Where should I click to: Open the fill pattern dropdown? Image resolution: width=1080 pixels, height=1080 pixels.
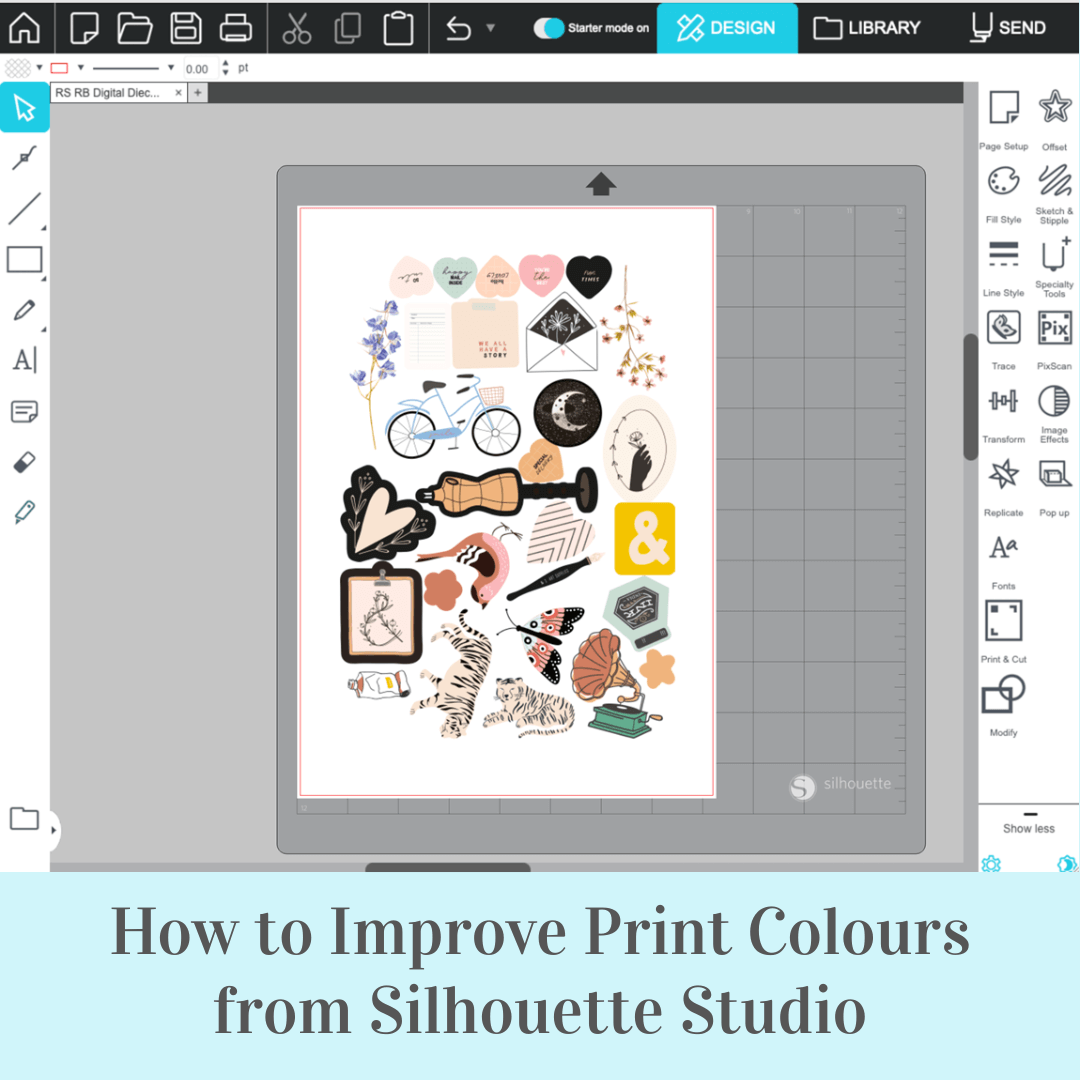point(40,68)
